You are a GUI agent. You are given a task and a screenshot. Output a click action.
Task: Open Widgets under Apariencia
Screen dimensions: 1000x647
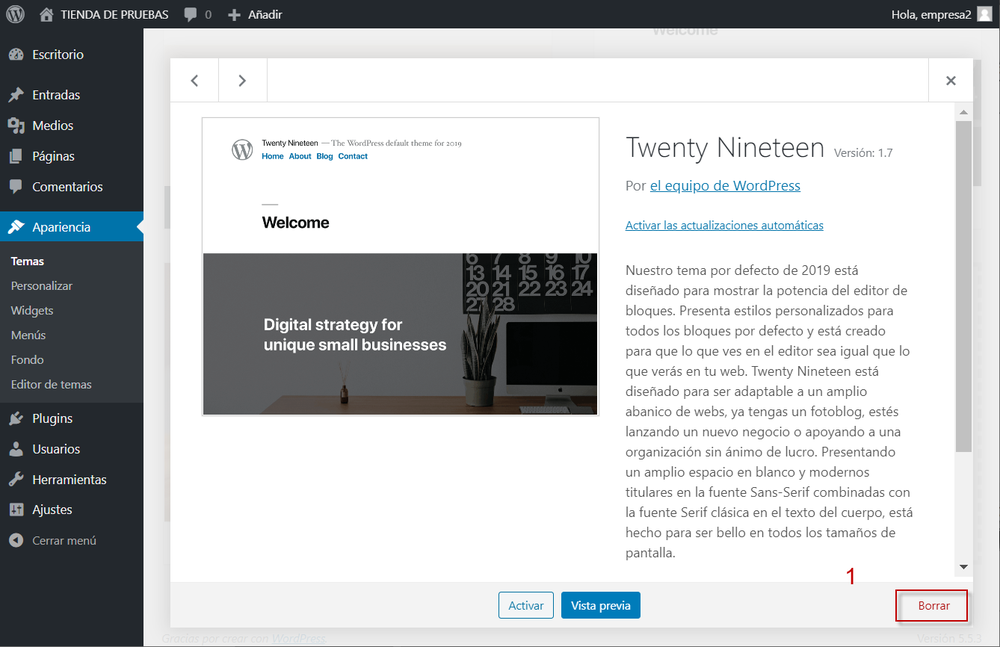32,311
